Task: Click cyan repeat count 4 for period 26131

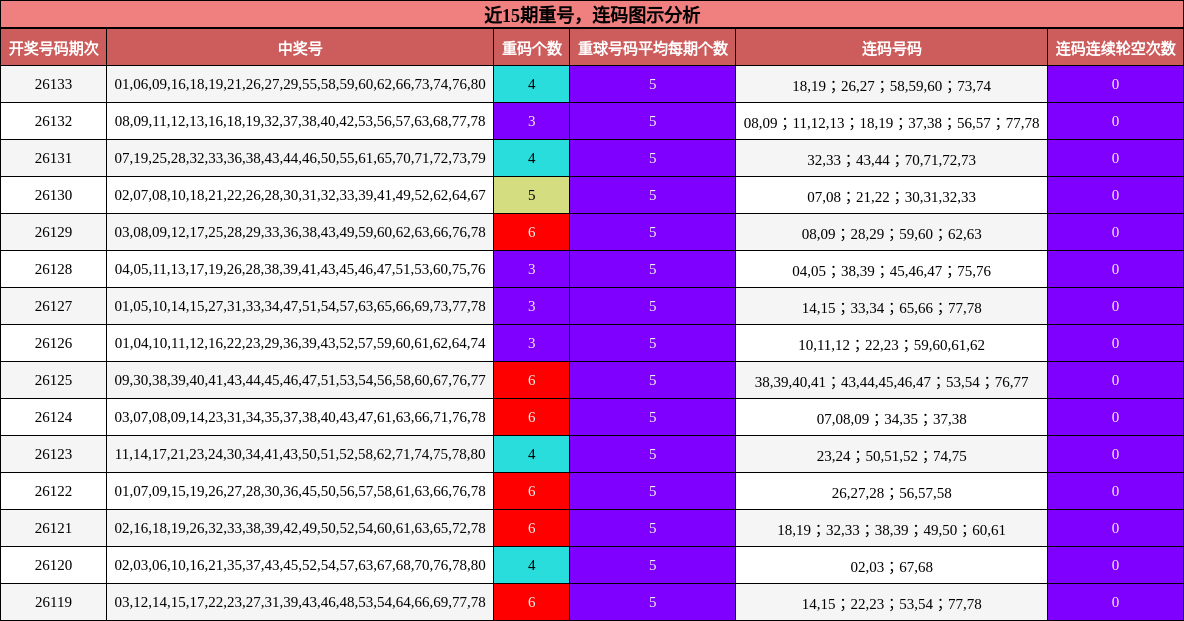Action: (532, 158)
